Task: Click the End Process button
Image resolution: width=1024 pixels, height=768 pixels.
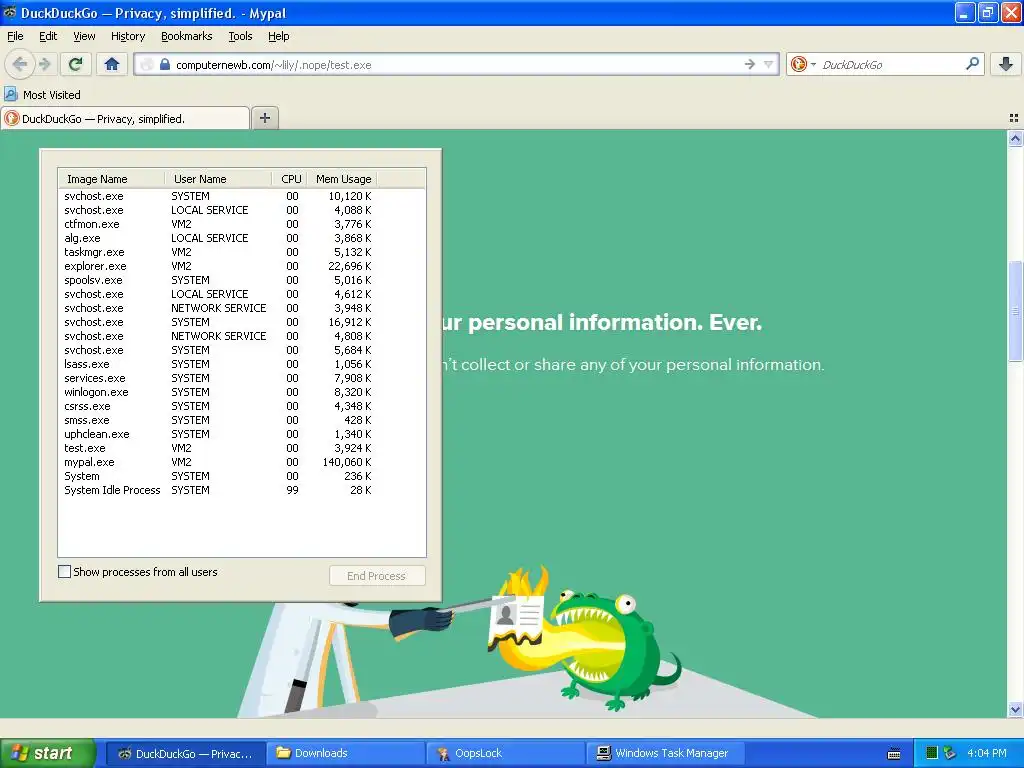Action: pos(377,575)
